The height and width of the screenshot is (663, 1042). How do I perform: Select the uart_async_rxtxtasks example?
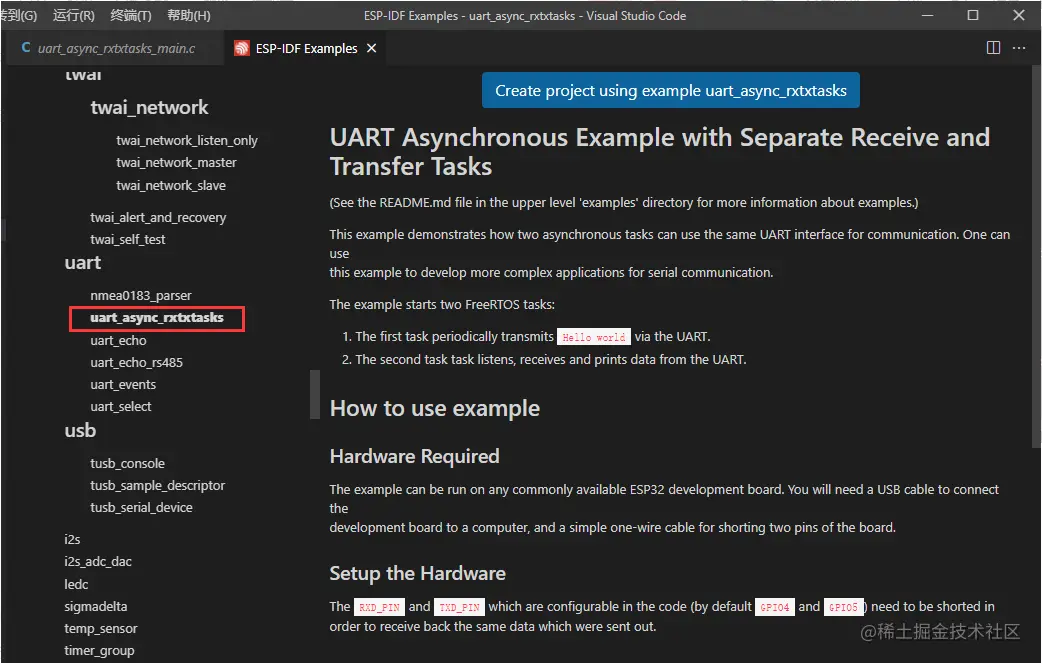point(157,318)
